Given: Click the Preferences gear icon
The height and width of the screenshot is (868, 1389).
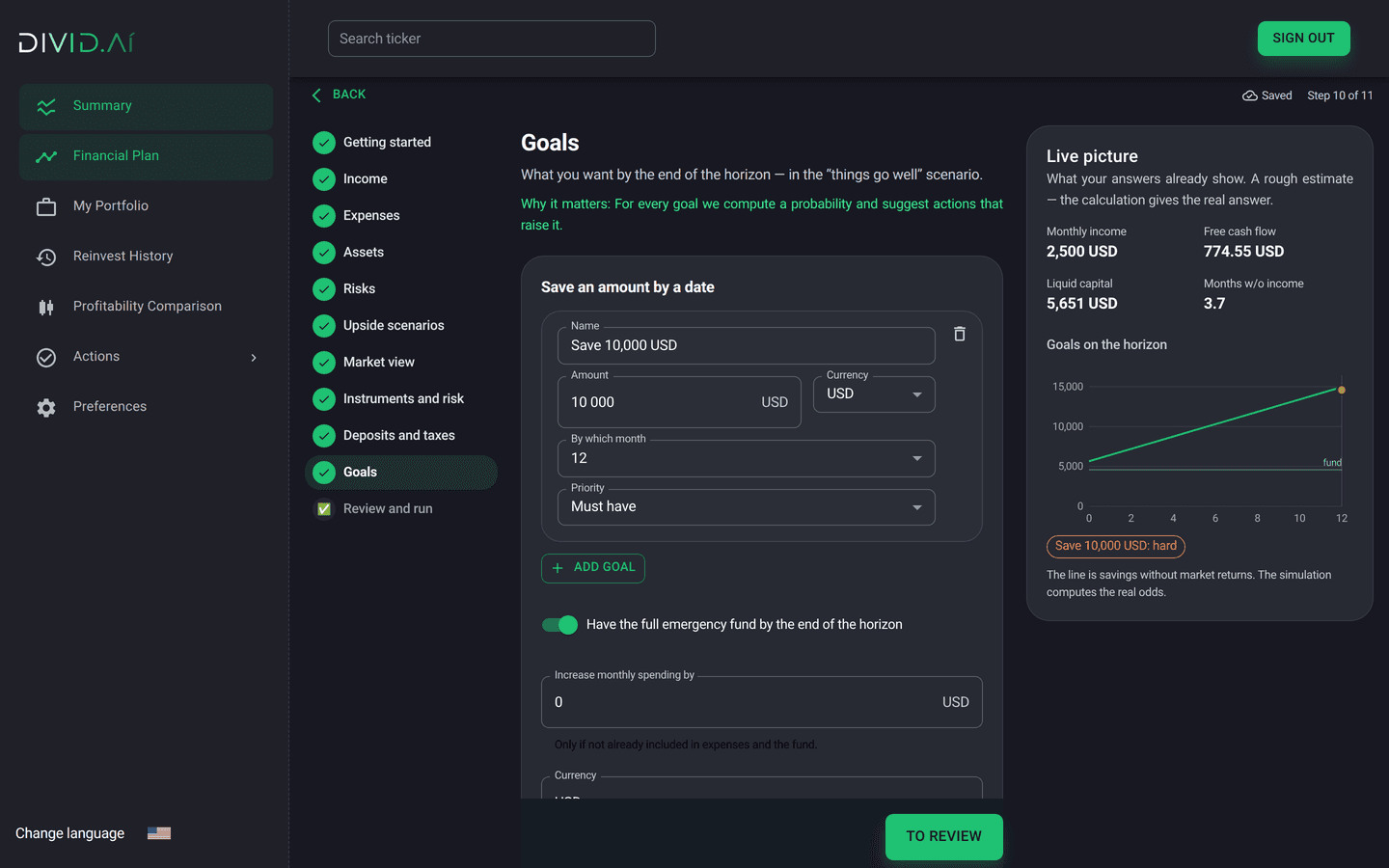Looking at the screenshot, I should click(x=46, y=407).
